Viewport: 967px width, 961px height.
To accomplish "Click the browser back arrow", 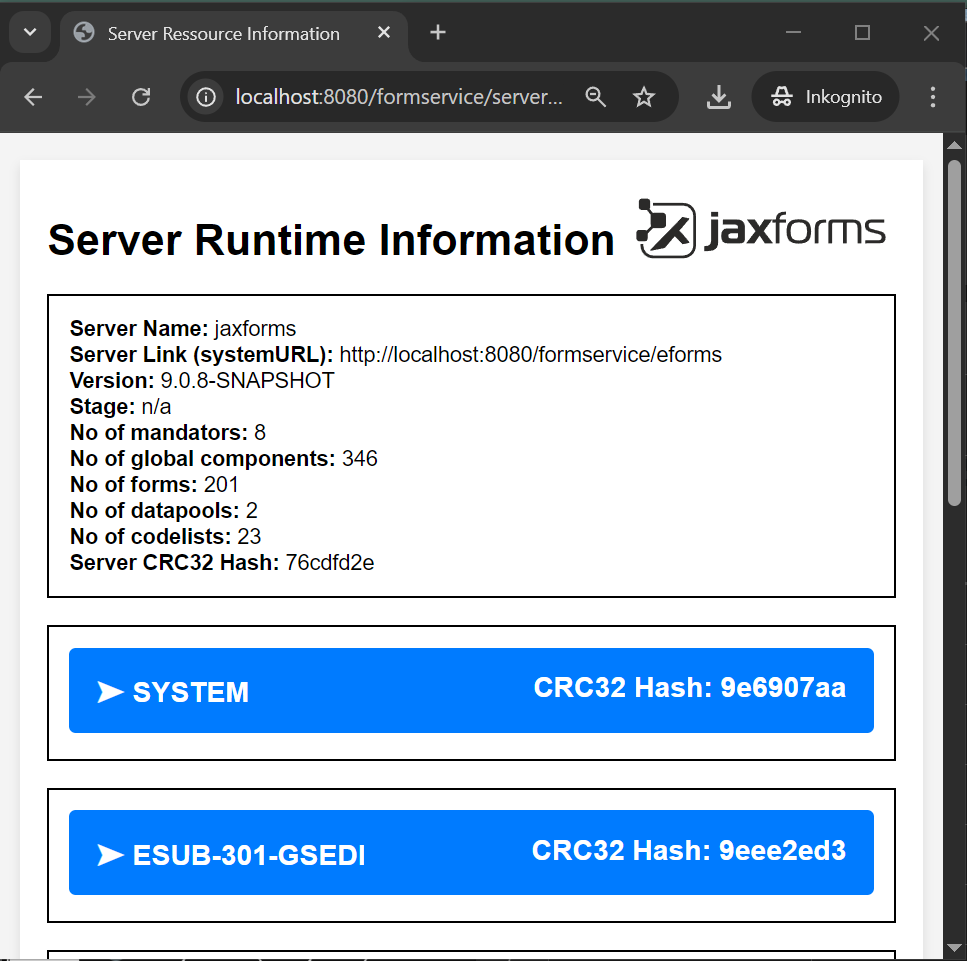I will click(34, 97).
